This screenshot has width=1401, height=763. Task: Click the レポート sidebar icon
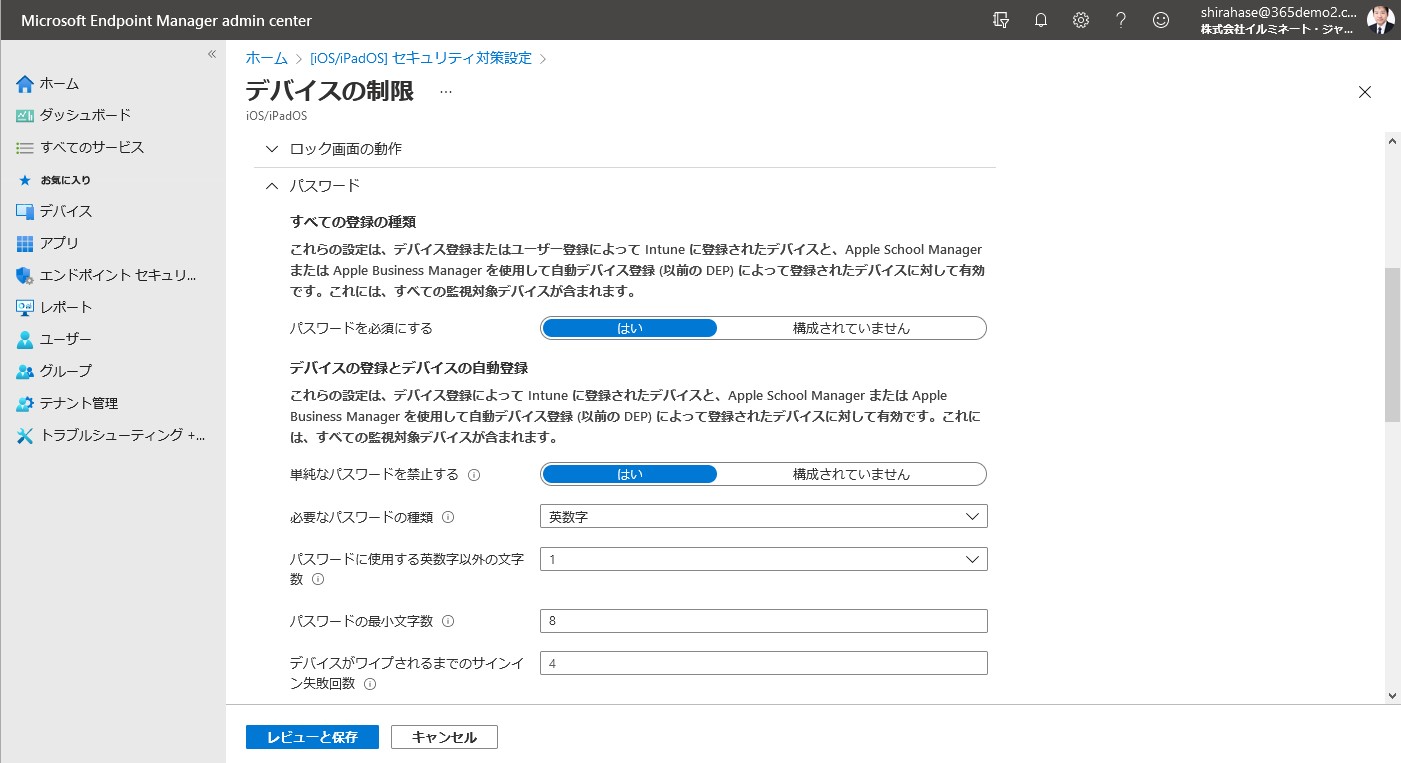[25, 308]
